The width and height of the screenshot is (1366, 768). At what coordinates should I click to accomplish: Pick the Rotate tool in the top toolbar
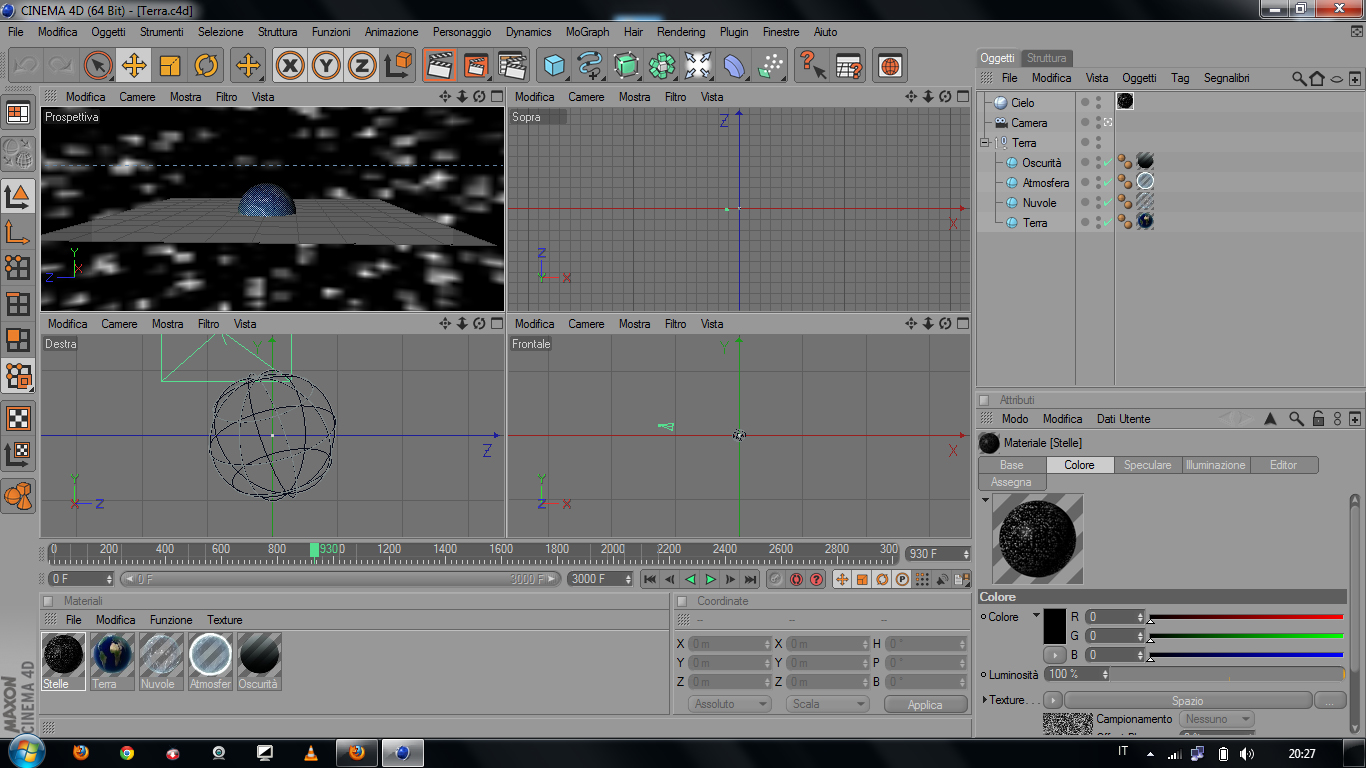tap(206, 66)
